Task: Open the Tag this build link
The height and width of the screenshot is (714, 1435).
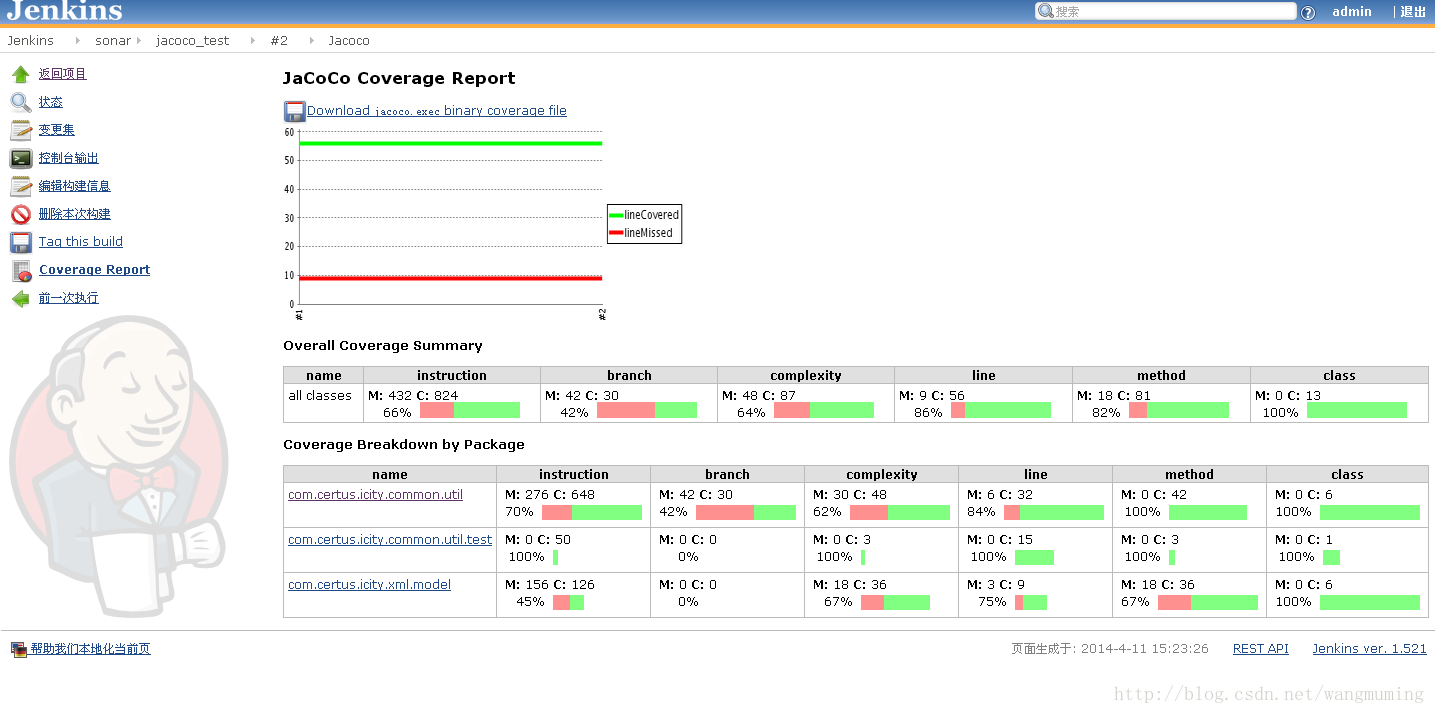Action: point(81,242)
